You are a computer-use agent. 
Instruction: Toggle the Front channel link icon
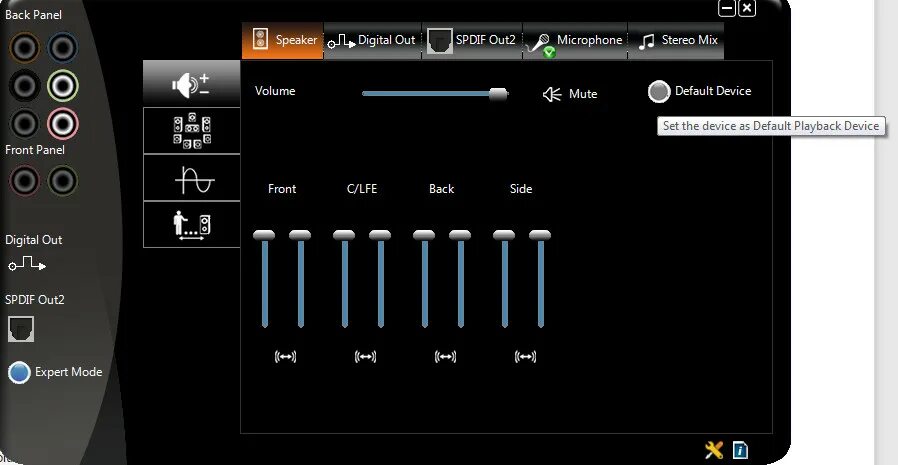coord(285,357)
